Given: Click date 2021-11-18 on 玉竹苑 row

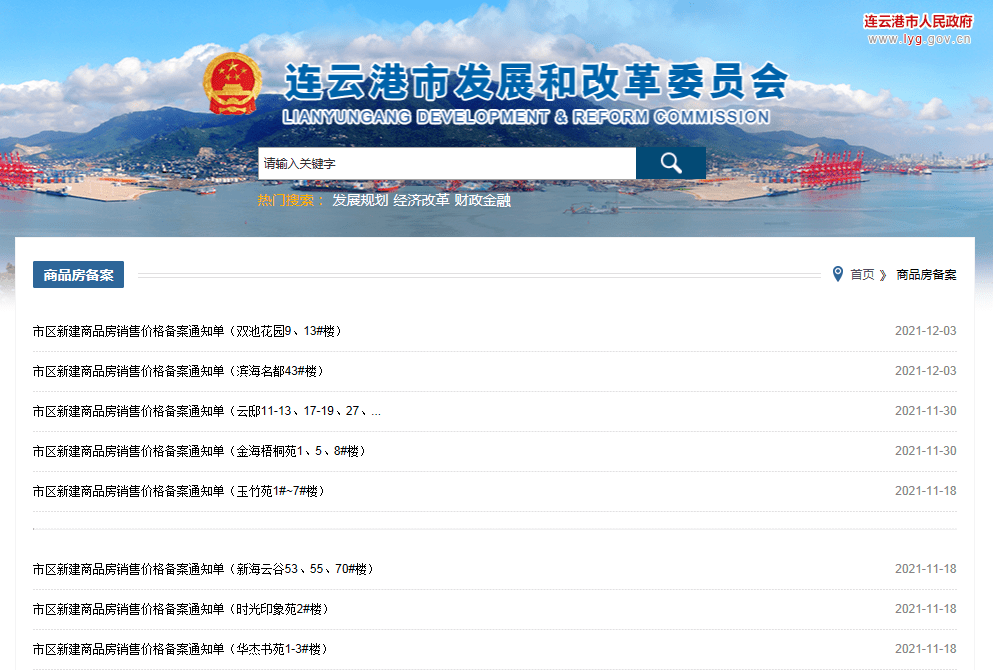Looking at the screenshot, I should tap(925, 490).
